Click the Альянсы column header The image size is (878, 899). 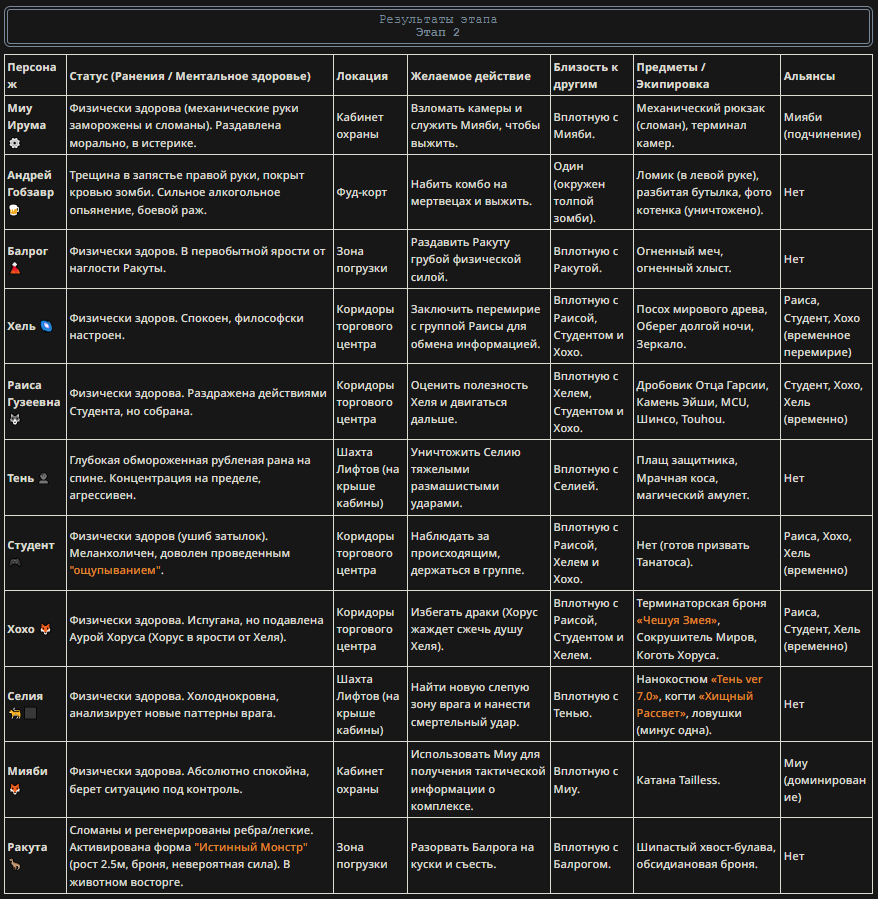tap(826, 75)
